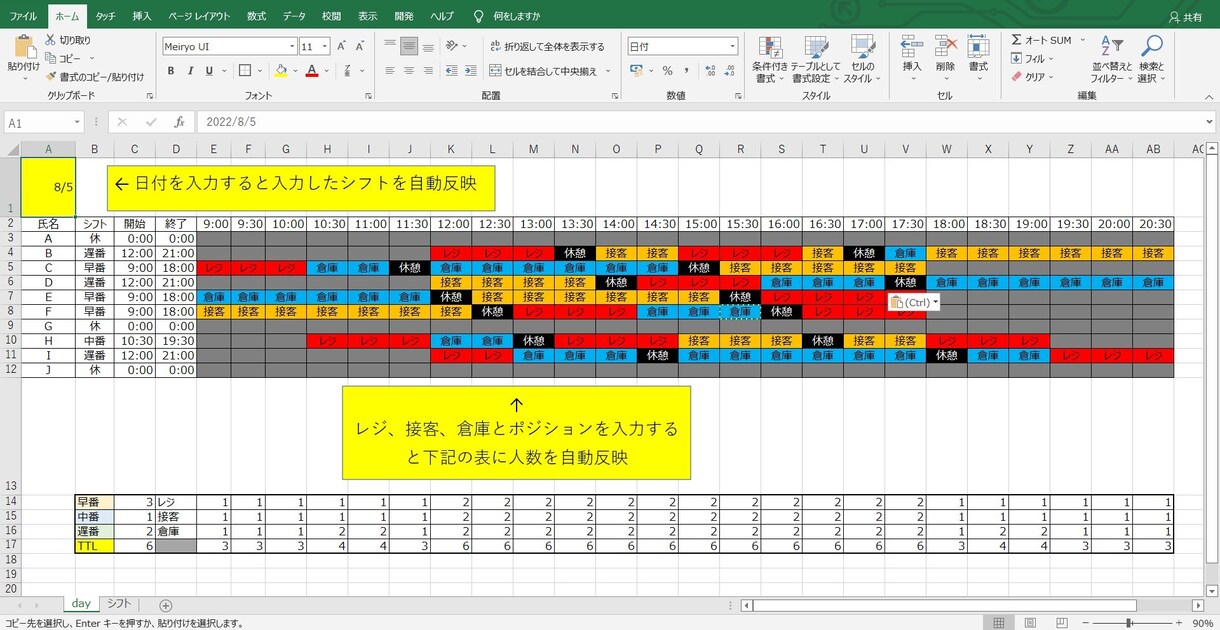Click the increase decimal places icon
1220x630 pixels.
[709, 71]
